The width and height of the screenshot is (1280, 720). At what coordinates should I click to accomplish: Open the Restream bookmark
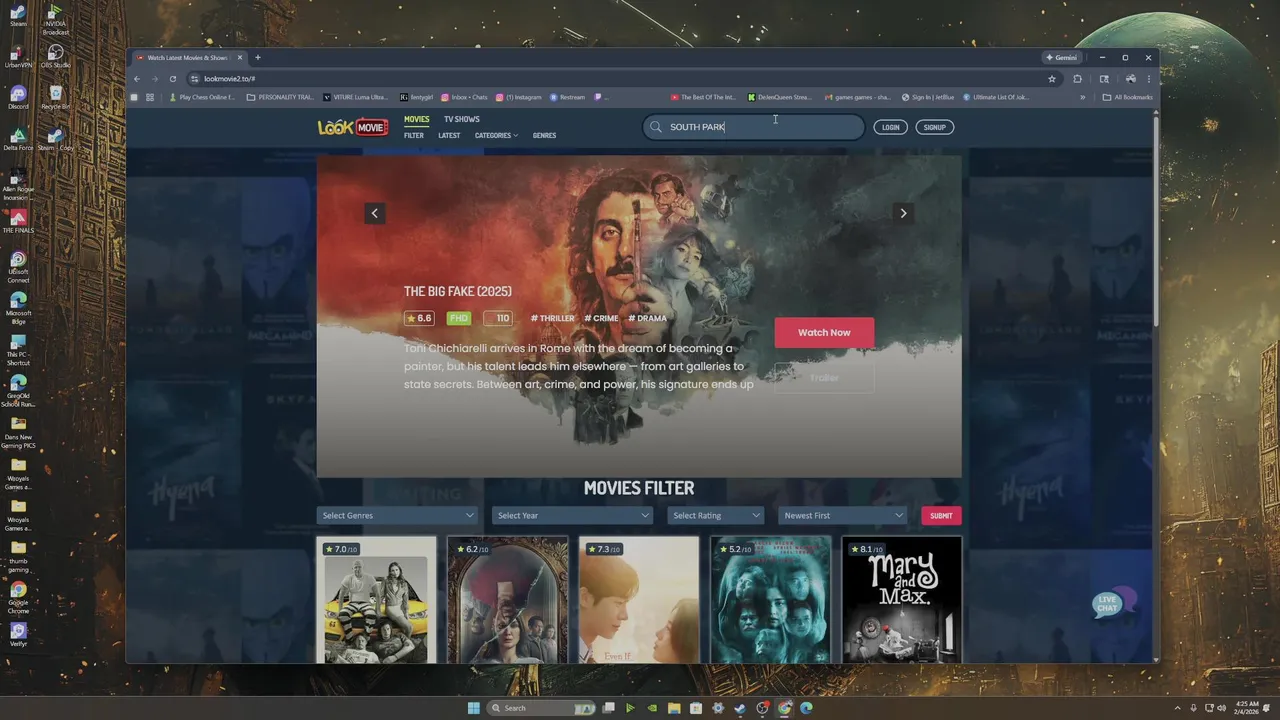[x=568, y=98]
